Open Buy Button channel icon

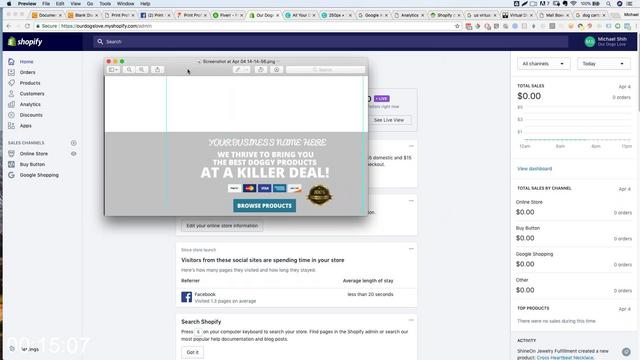coord(11,164)
